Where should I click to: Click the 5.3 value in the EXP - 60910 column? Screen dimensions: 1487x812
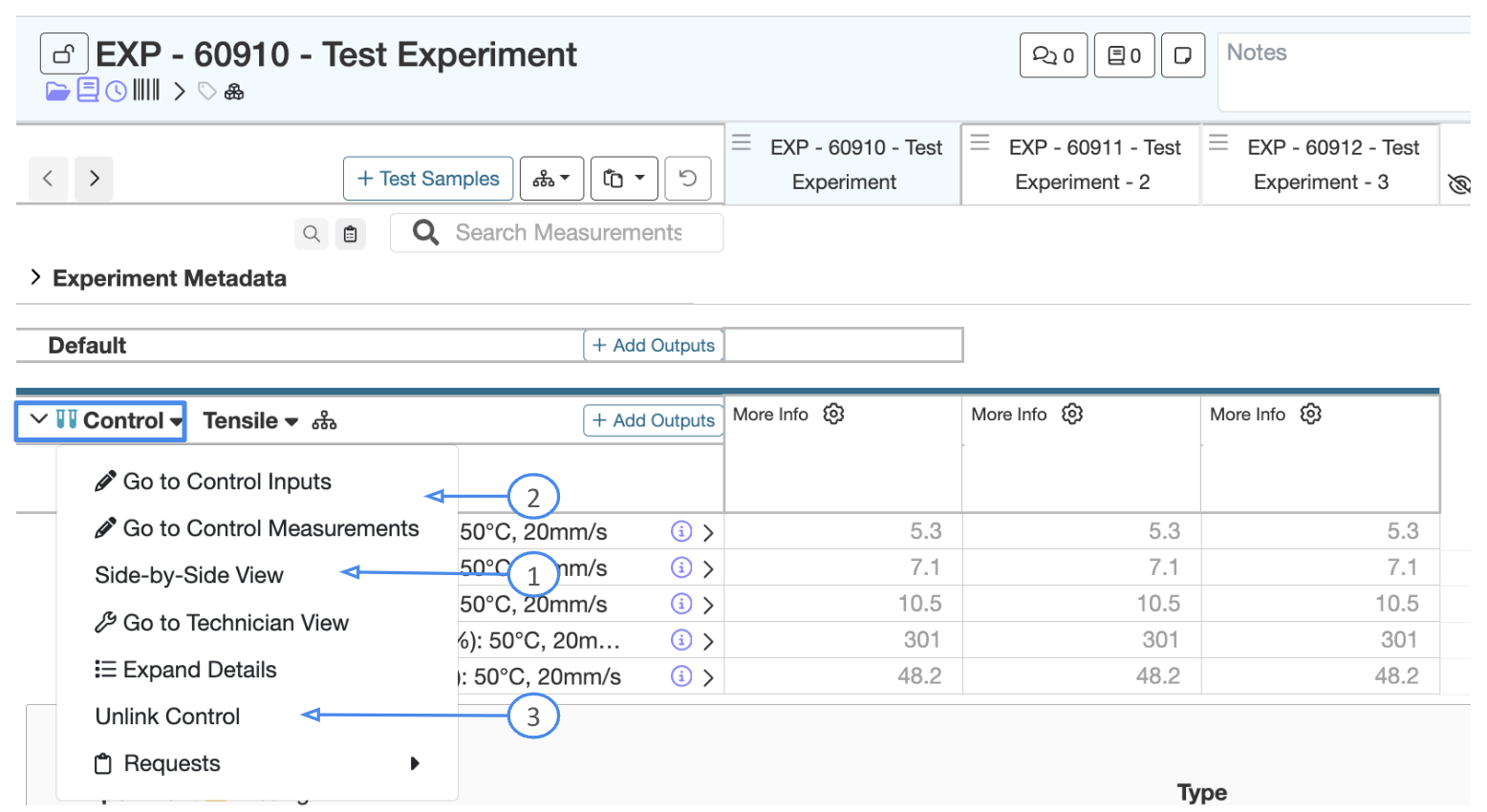926,531
